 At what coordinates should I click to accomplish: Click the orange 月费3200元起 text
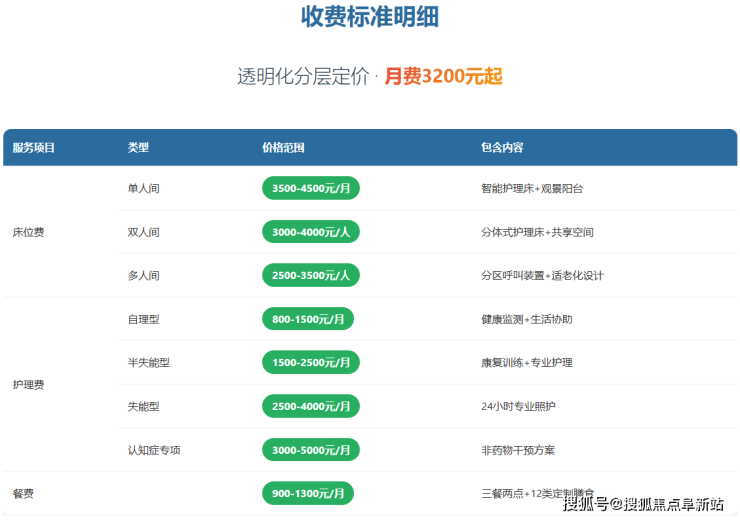[443, 76]
